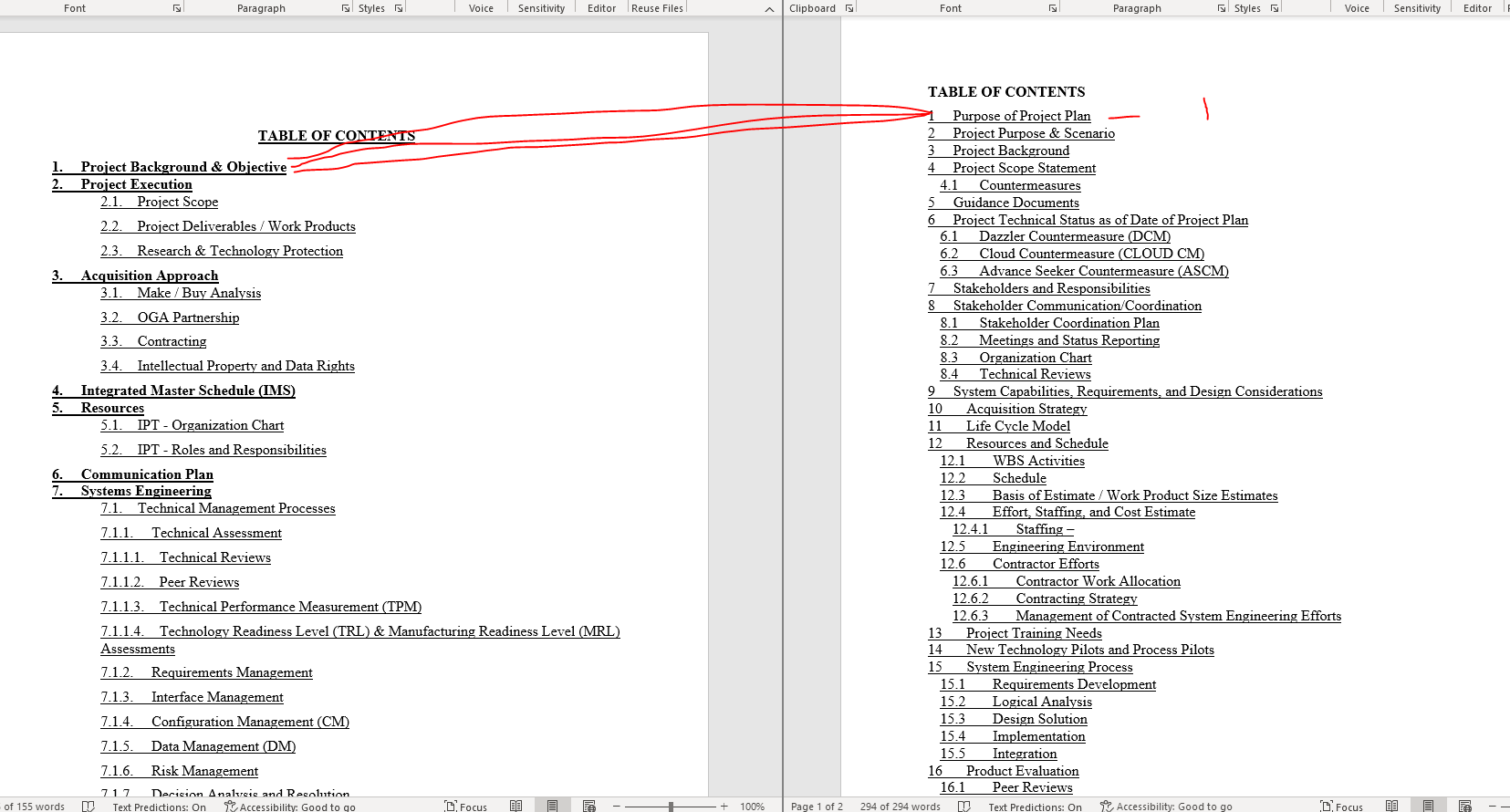Open Risk Management entry

180,771
